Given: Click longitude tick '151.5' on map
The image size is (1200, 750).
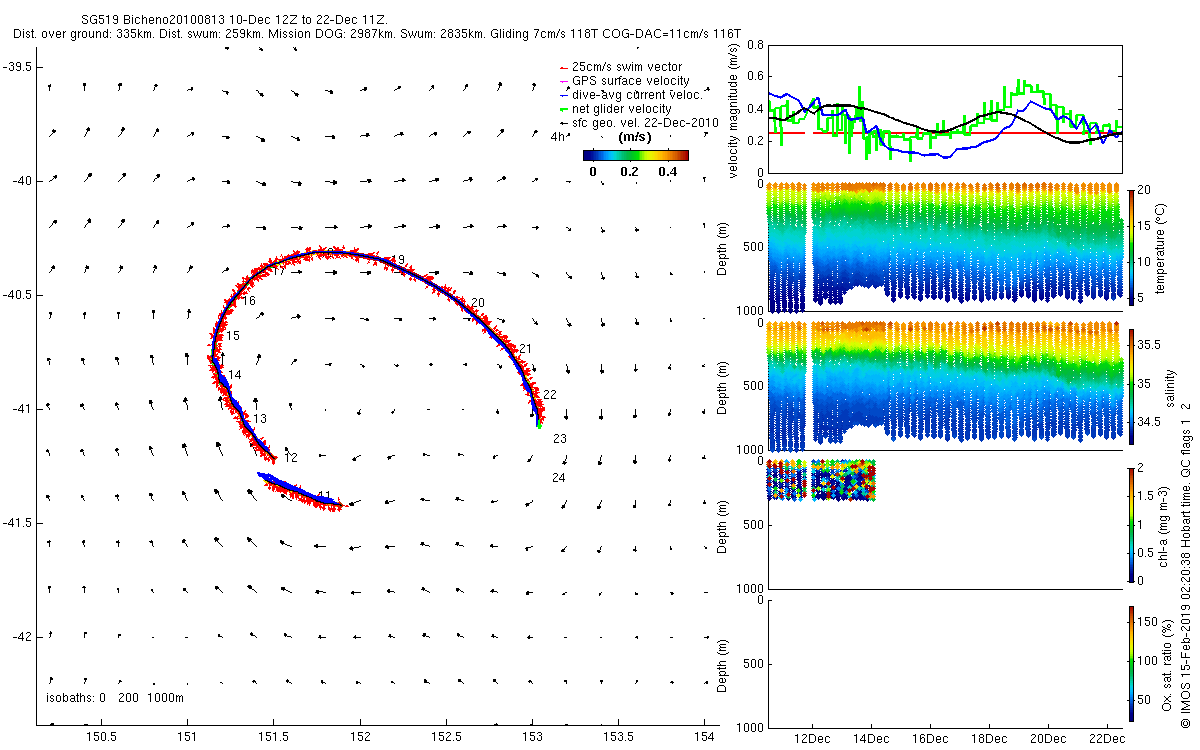Looking at the screenshot, I should coord(274,737).
